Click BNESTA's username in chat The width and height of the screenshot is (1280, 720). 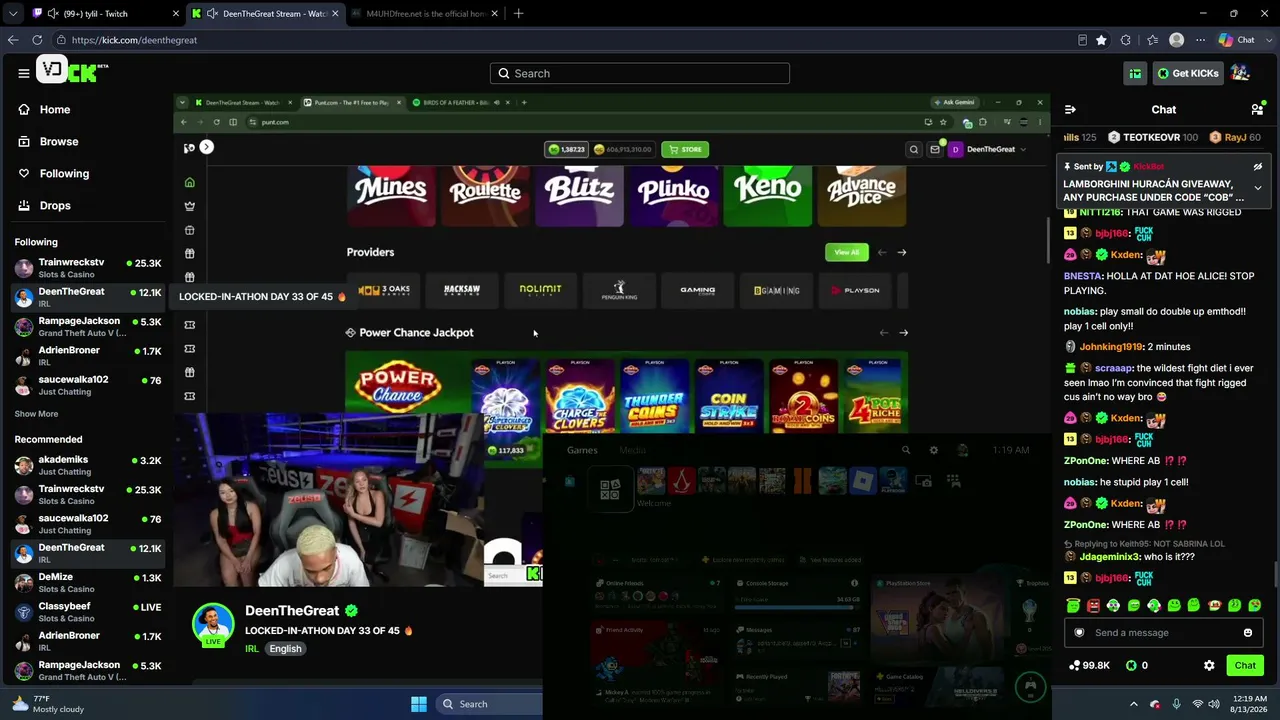click(1082, 276)
